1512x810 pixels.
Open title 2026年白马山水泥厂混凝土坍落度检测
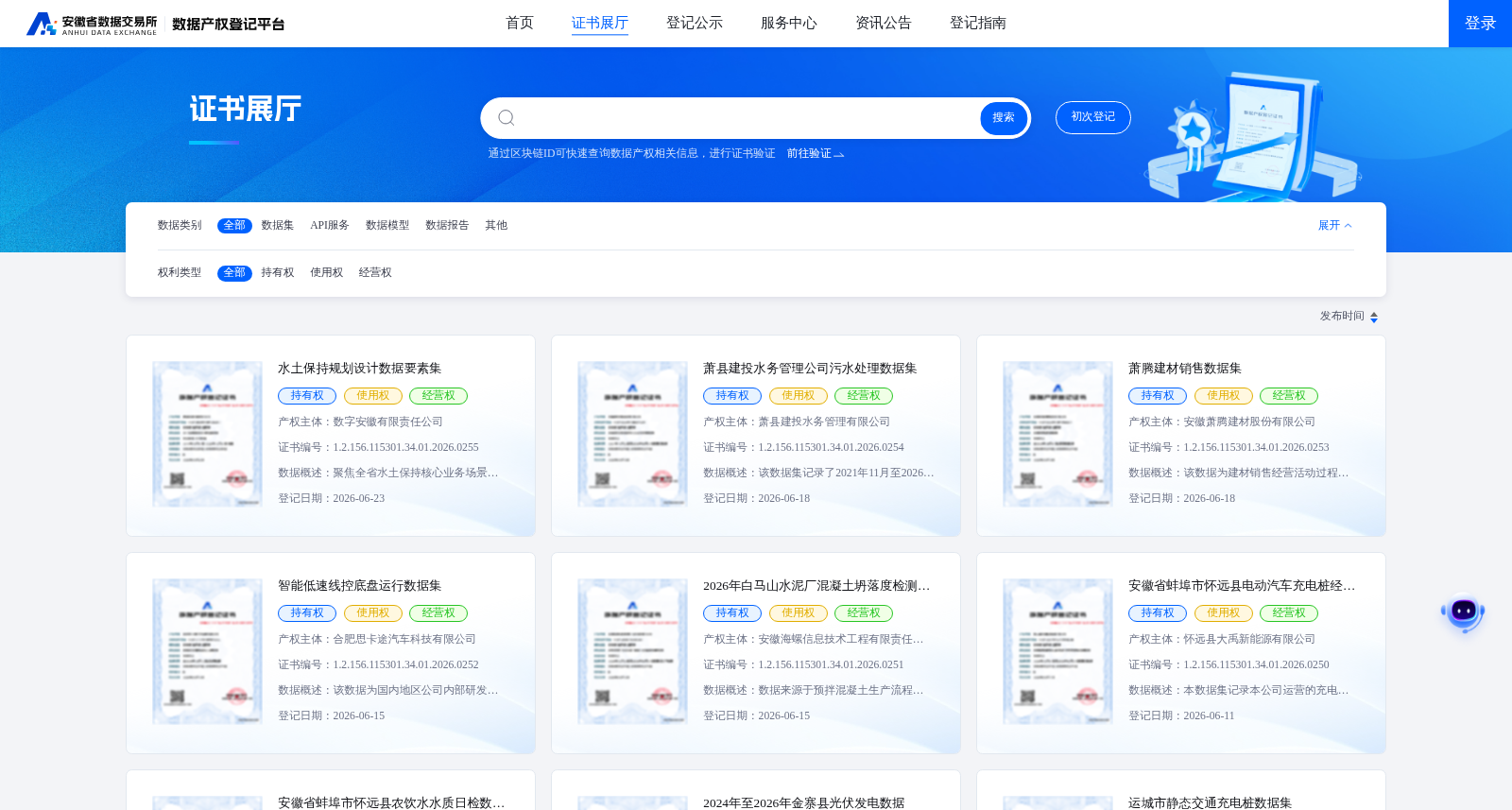(816, 586)
